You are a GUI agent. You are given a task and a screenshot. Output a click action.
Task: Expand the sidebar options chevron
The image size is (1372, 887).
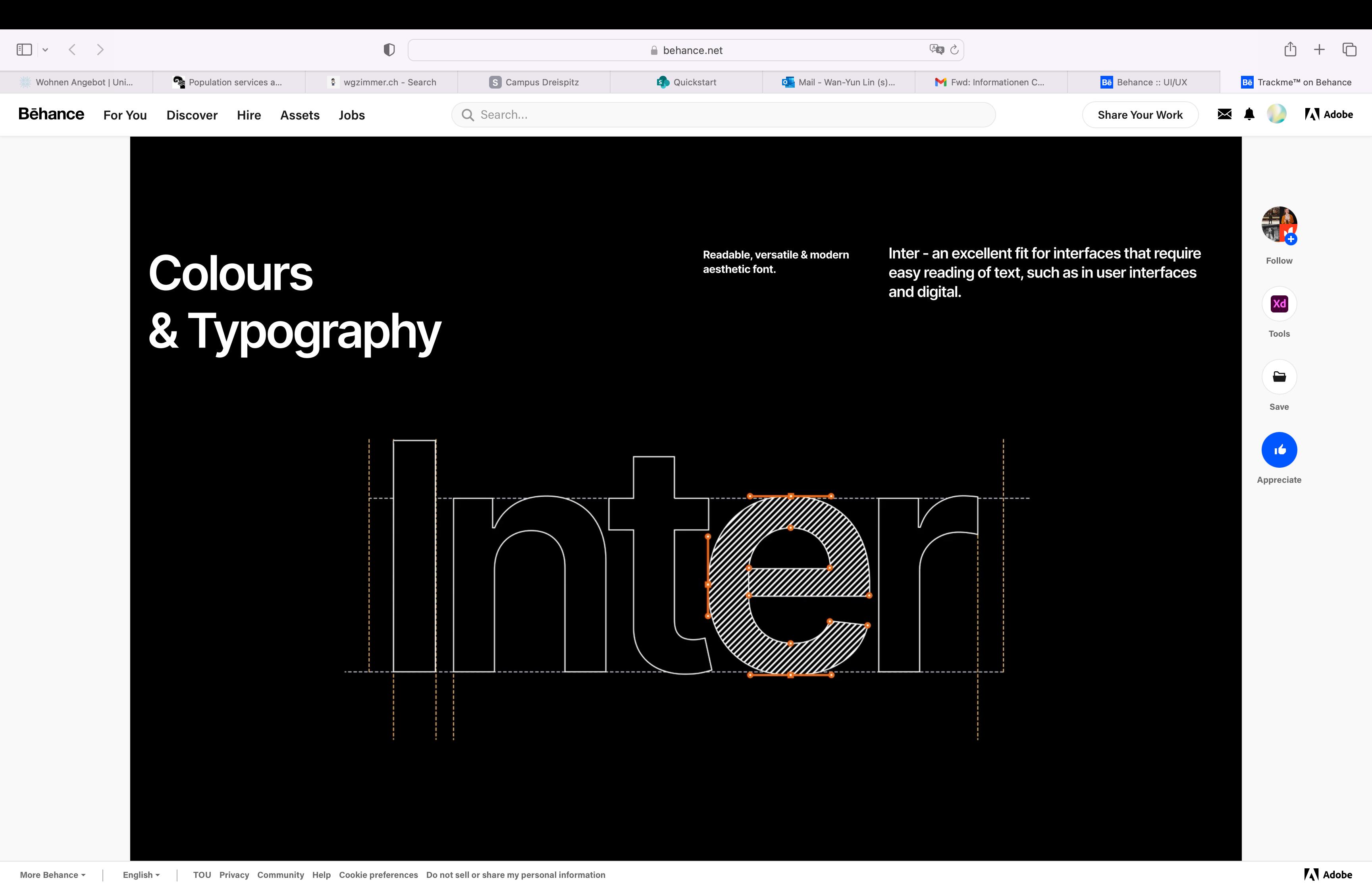pyautogui.click(x=46, y=50)
